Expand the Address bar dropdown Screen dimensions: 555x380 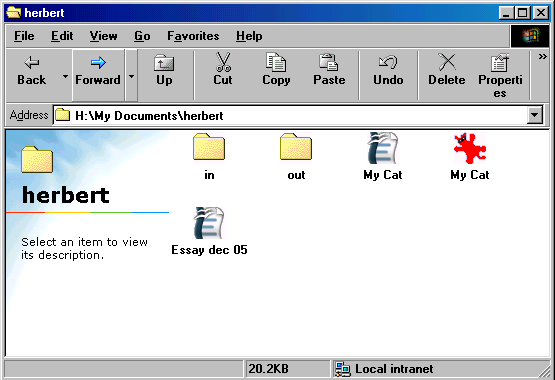534,115
